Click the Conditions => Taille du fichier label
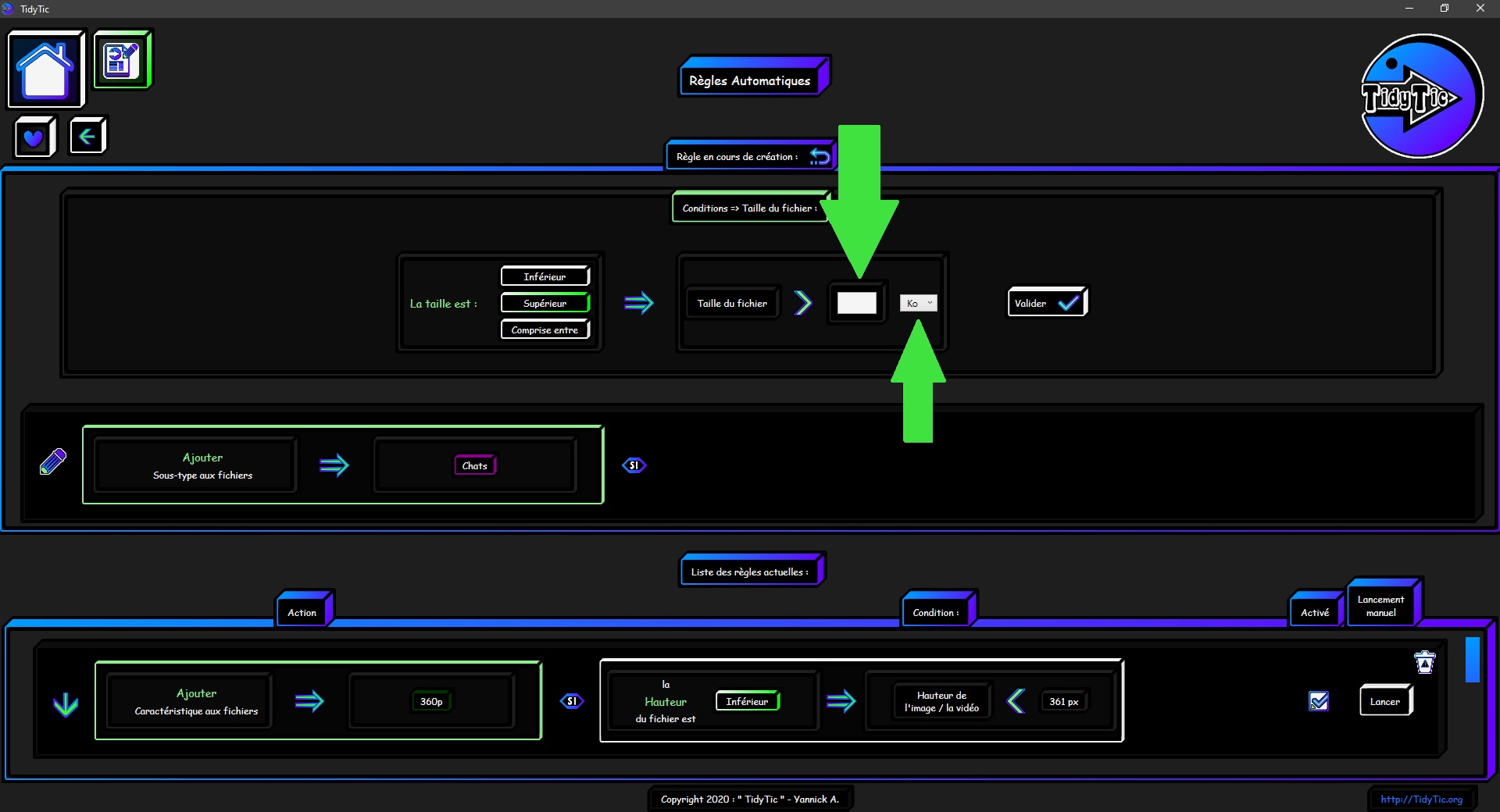The height and width of the screenshot is (812, 1500). 750,208
